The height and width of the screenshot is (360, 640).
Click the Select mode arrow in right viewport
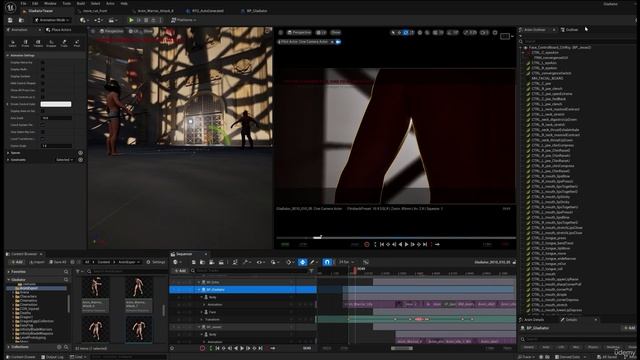[x=393, y=32]
